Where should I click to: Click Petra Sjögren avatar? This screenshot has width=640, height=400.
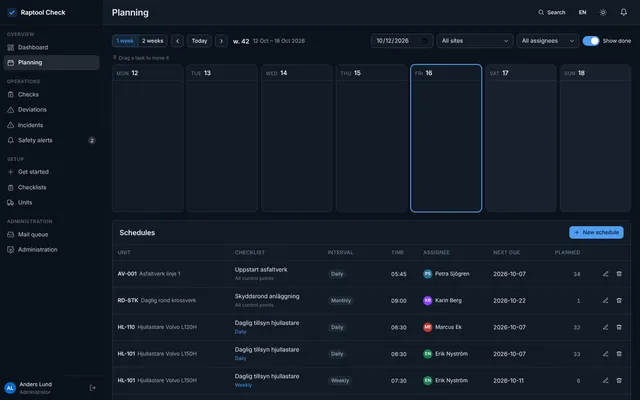[x=427, y=274]
